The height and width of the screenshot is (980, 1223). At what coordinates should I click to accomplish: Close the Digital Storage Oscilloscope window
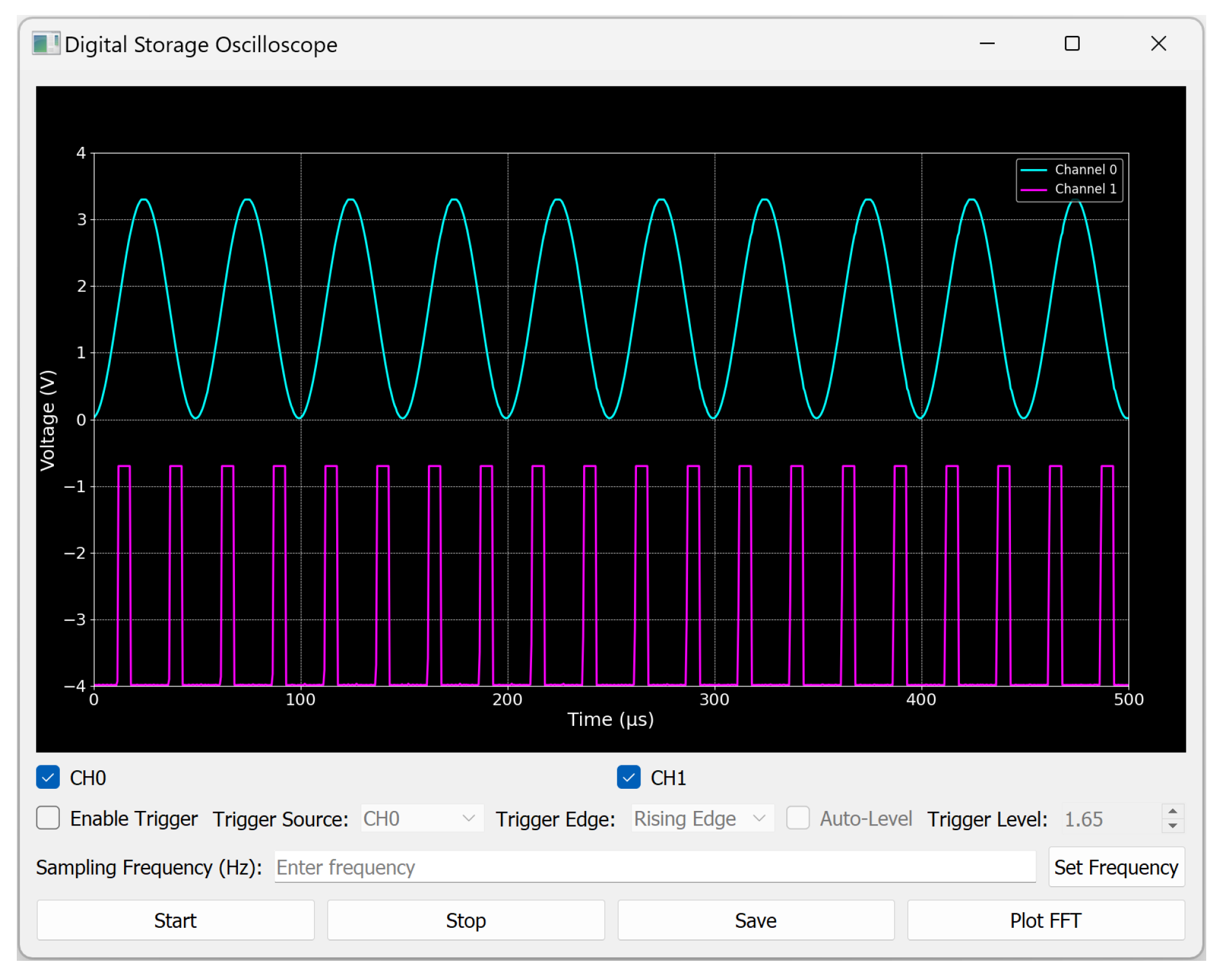(x=1158, y=44)
